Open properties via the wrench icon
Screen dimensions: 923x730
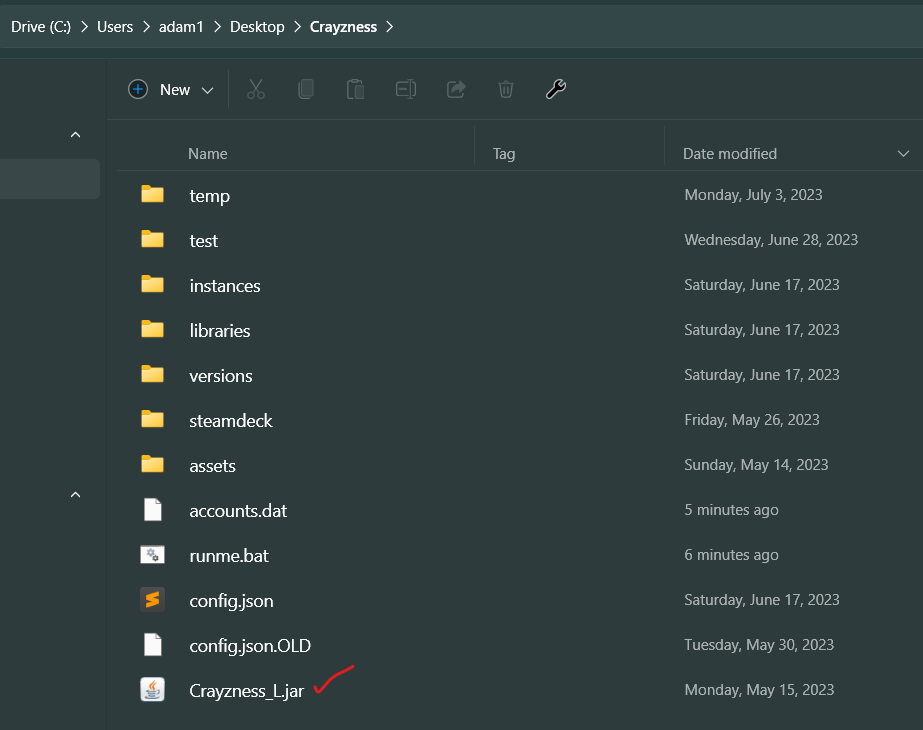coord(556,89)
